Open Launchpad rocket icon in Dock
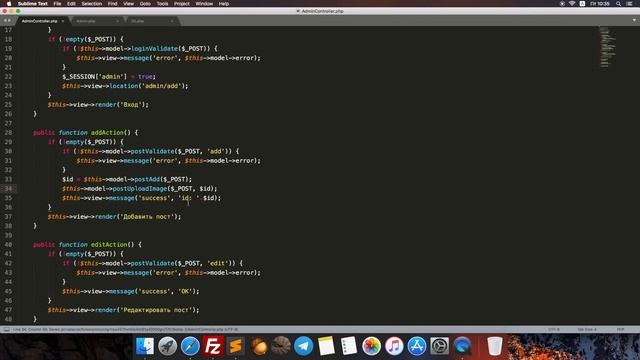The width and height of the screenshot is (640, 360). 167,346
